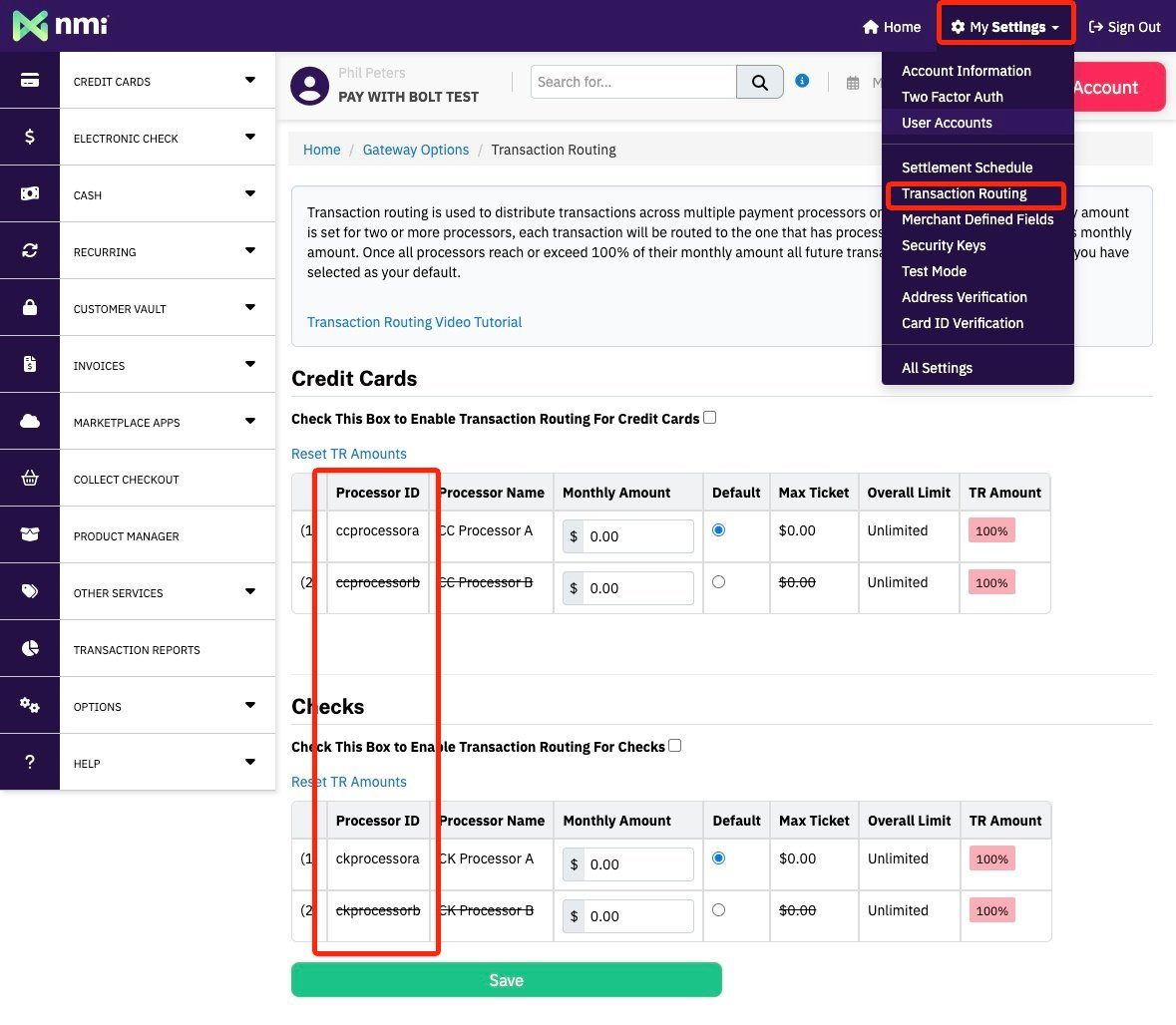Toggle the My Settings dropdown

point(1005,27)
